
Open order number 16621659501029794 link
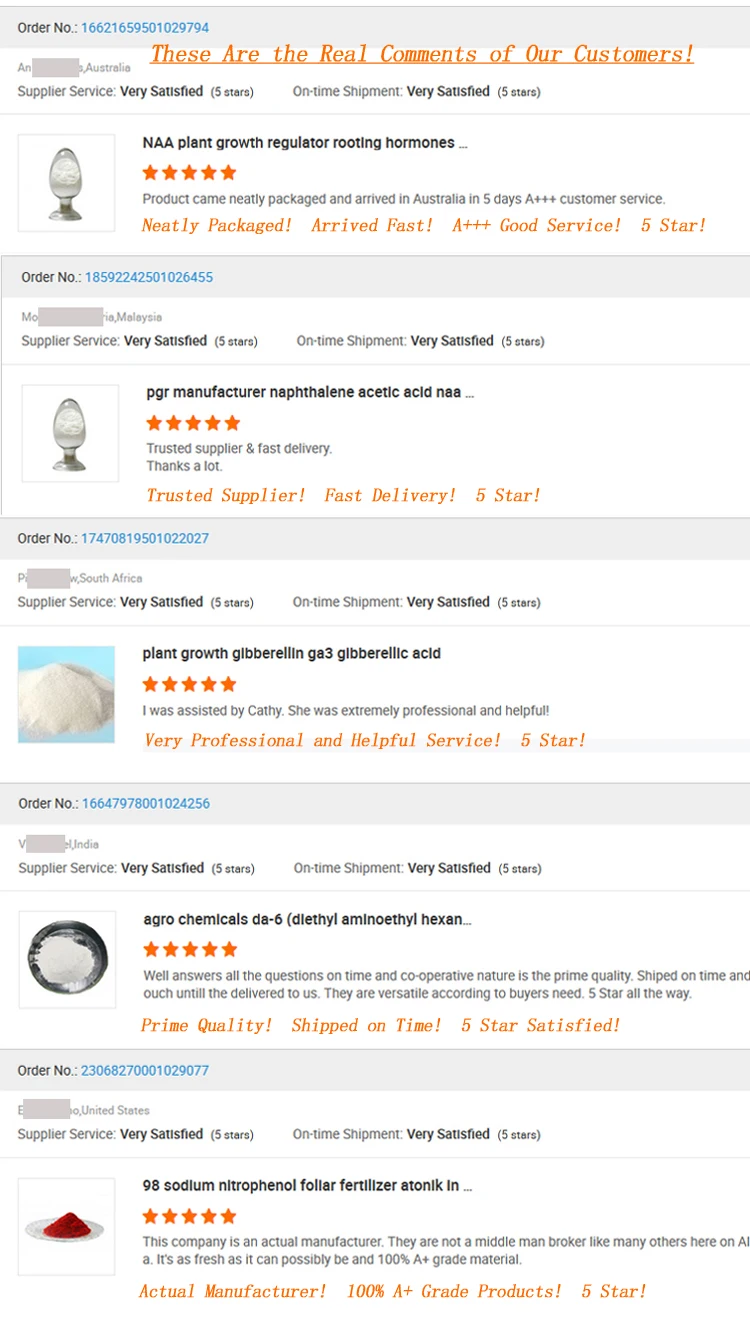click(144, 27)
